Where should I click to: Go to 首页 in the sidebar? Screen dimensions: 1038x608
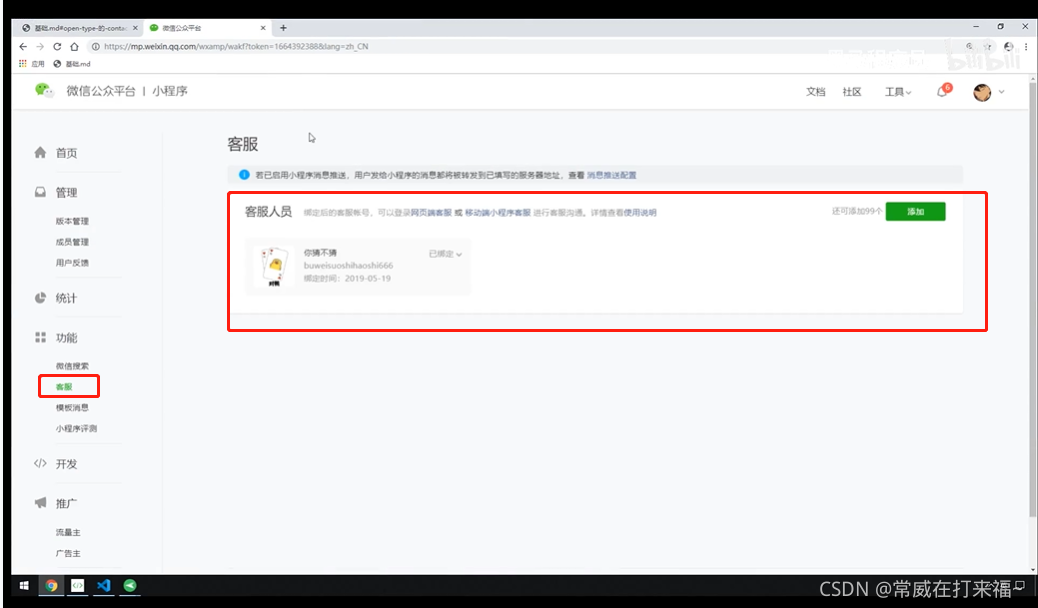(66, 153)
